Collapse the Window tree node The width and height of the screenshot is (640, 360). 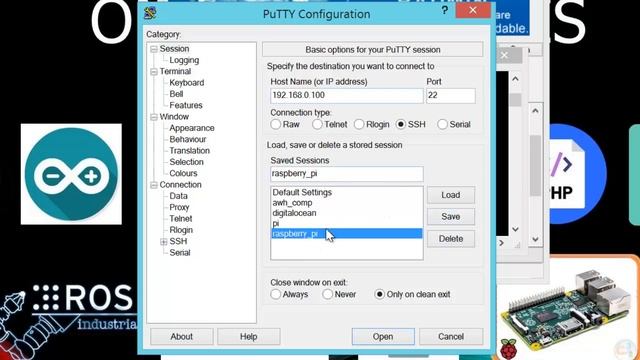pyautogui.click(x=154, y=117)
